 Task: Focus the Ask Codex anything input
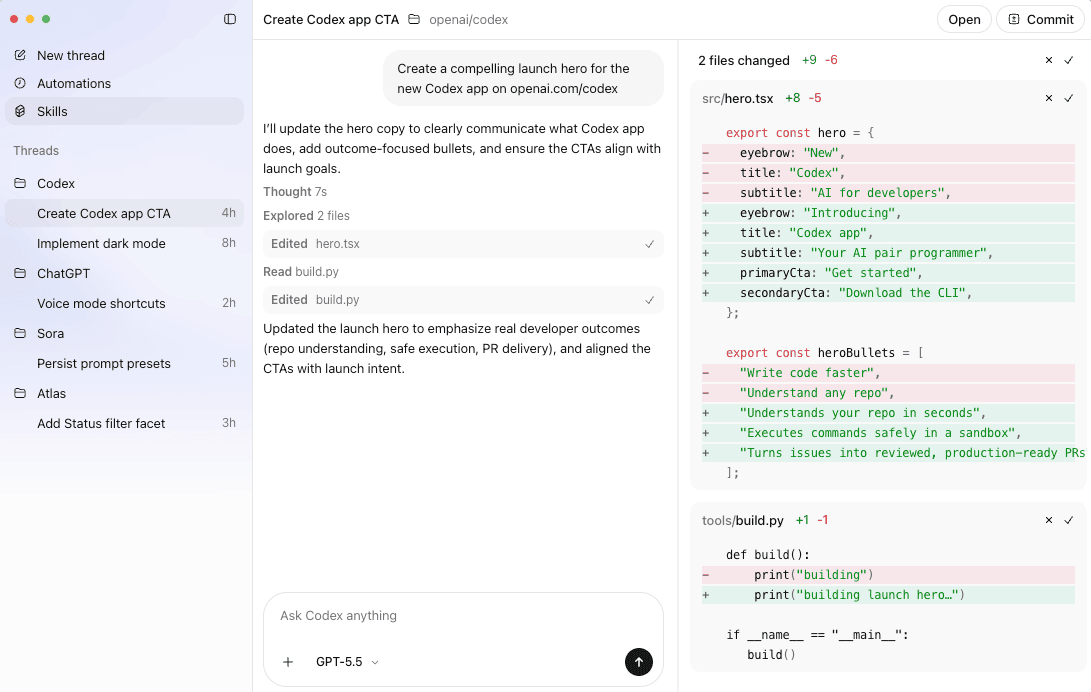pyautogui.click(x=463, y=615)
